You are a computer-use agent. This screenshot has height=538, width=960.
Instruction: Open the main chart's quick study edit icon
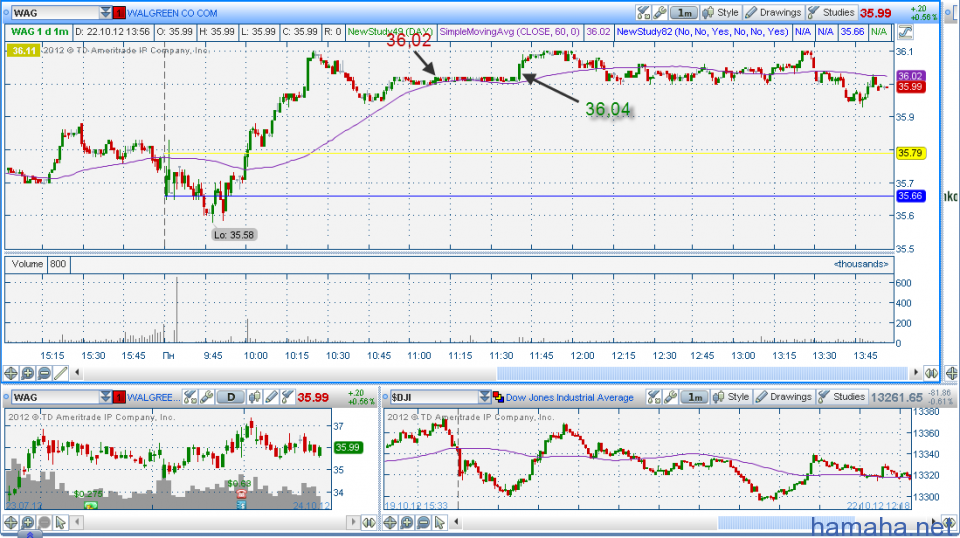point(643,12)
